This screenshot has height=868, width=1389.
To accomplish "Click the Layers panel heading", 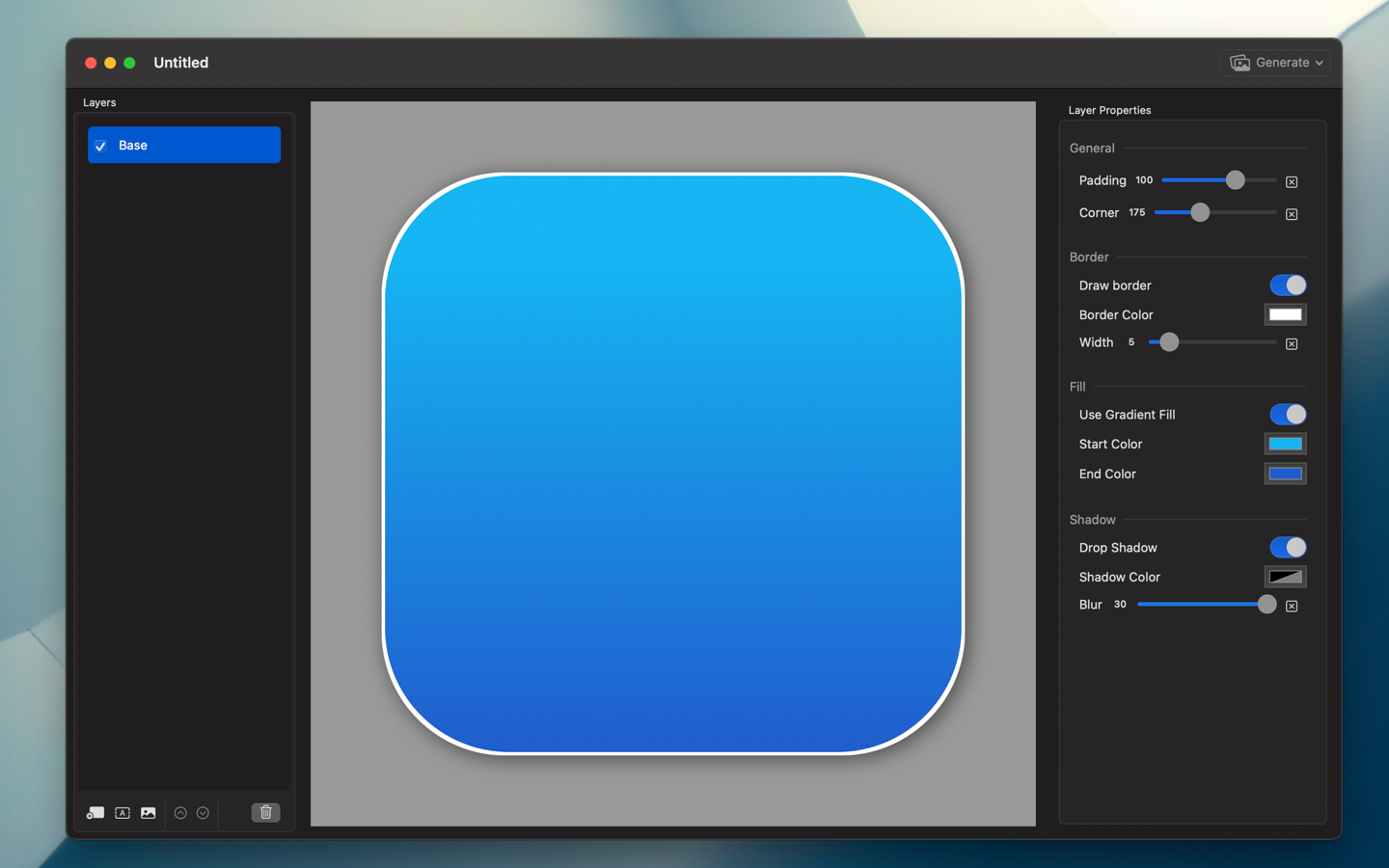I will 99,102.
